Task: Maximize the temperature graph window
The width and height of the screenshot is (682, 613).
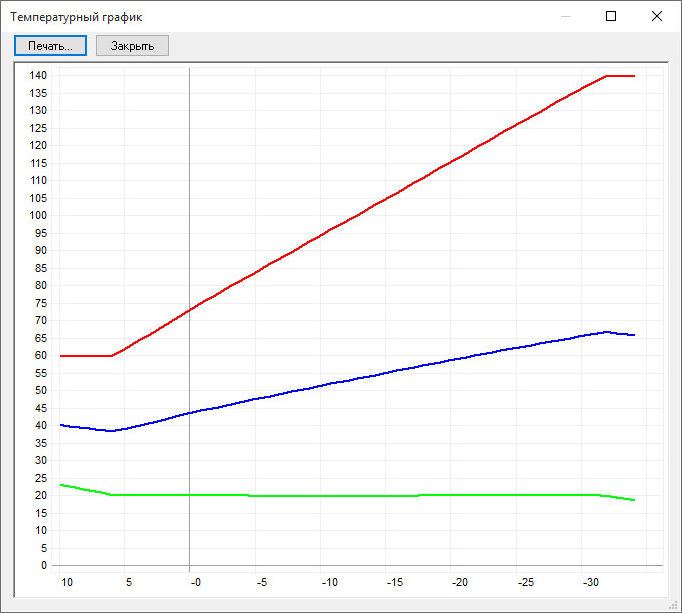Action: [611, 16]
